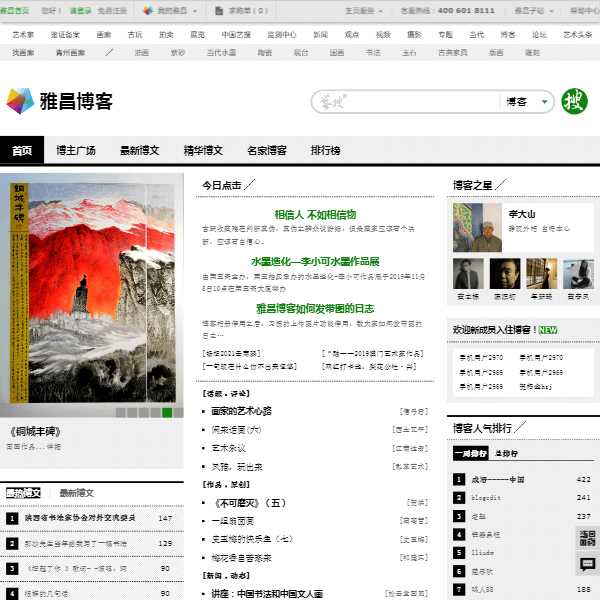The image size is (600, 600).
Task: Click the 雅昌首页 link
Action: click(x=15, y=11)
